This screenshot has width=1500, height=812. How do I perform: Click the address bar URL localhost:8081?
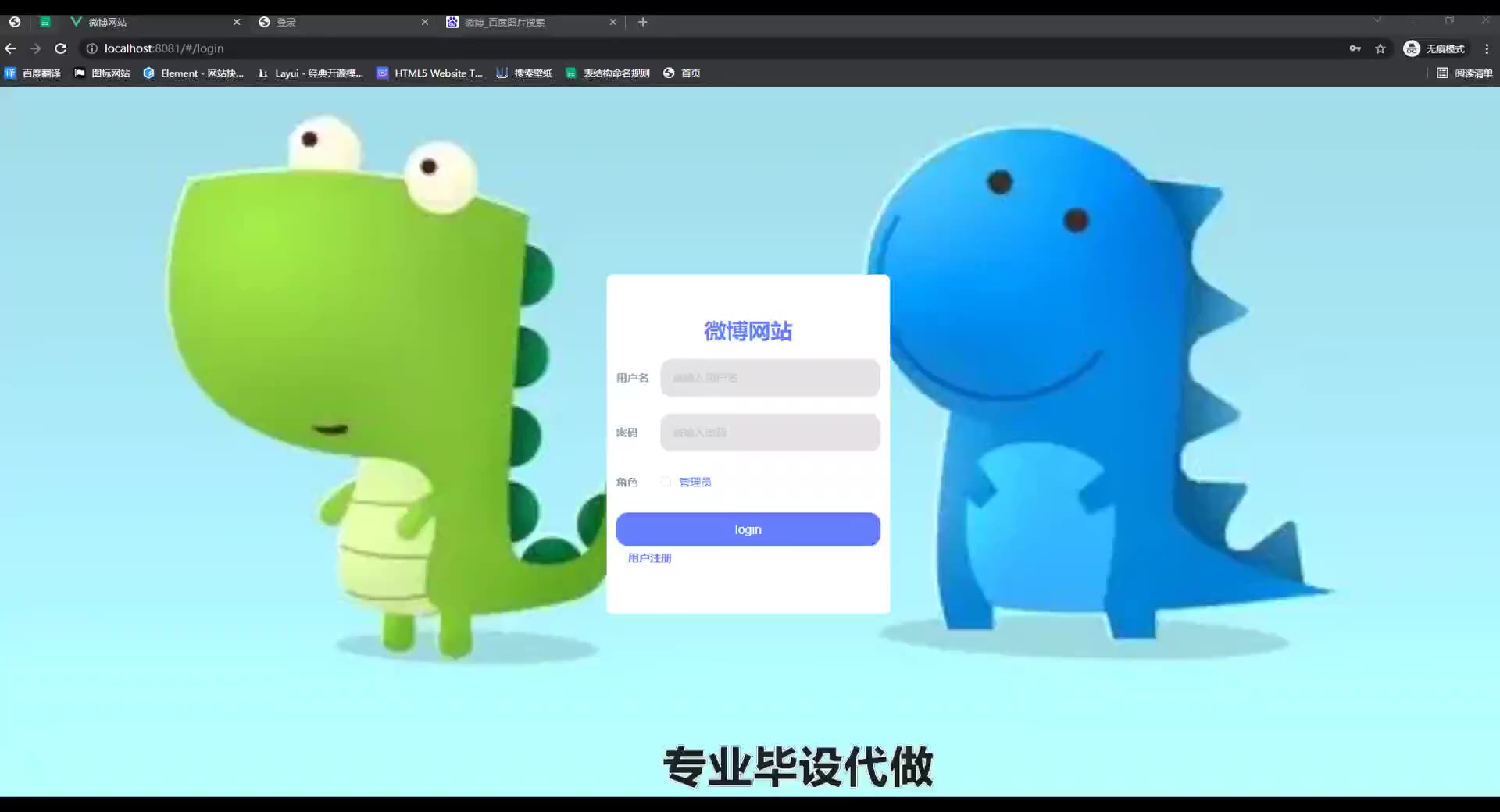coord(164,48)
